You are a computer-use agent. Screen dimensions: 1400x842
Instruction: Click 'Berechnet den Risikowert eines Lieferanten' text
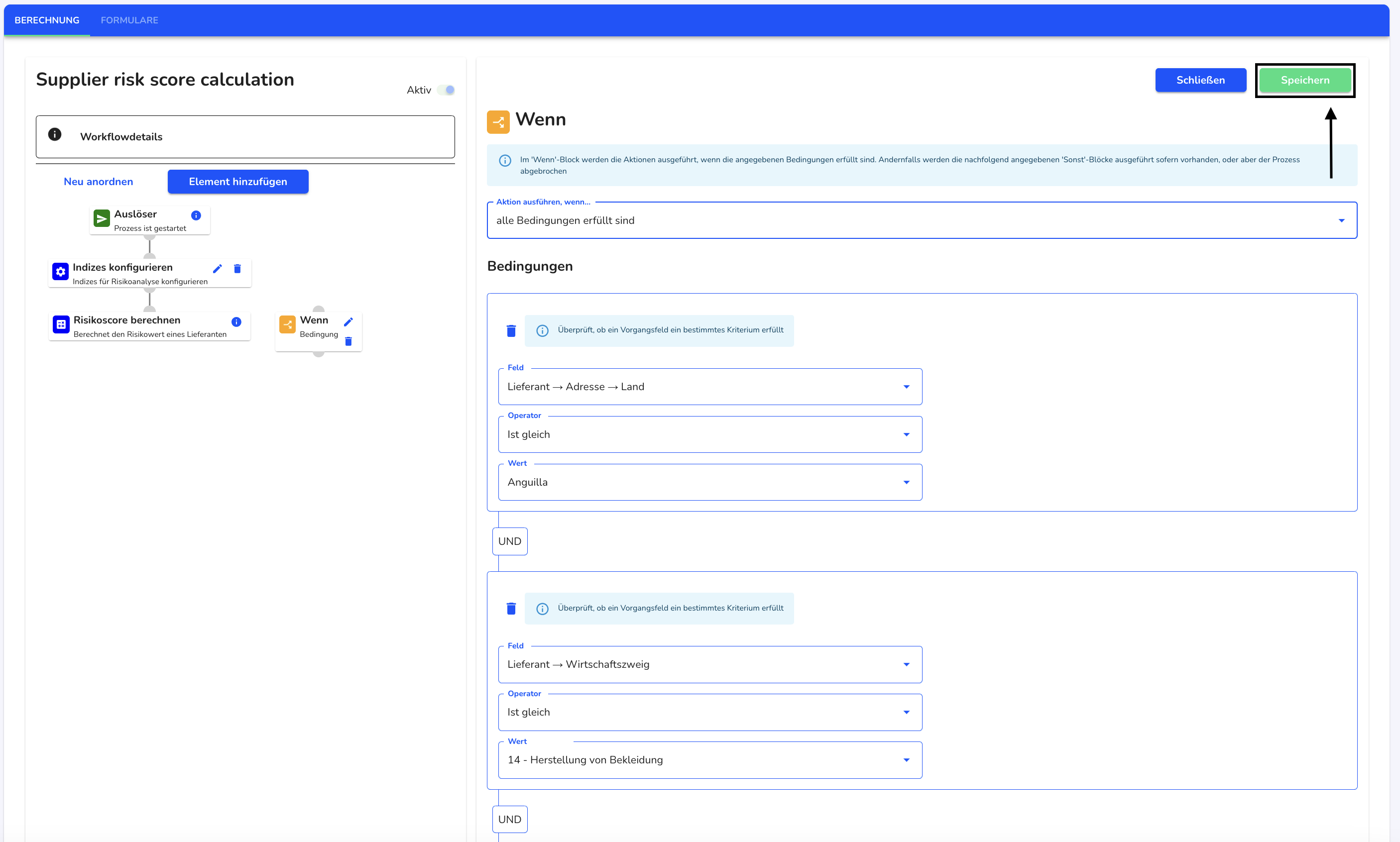tap(150, 334)
